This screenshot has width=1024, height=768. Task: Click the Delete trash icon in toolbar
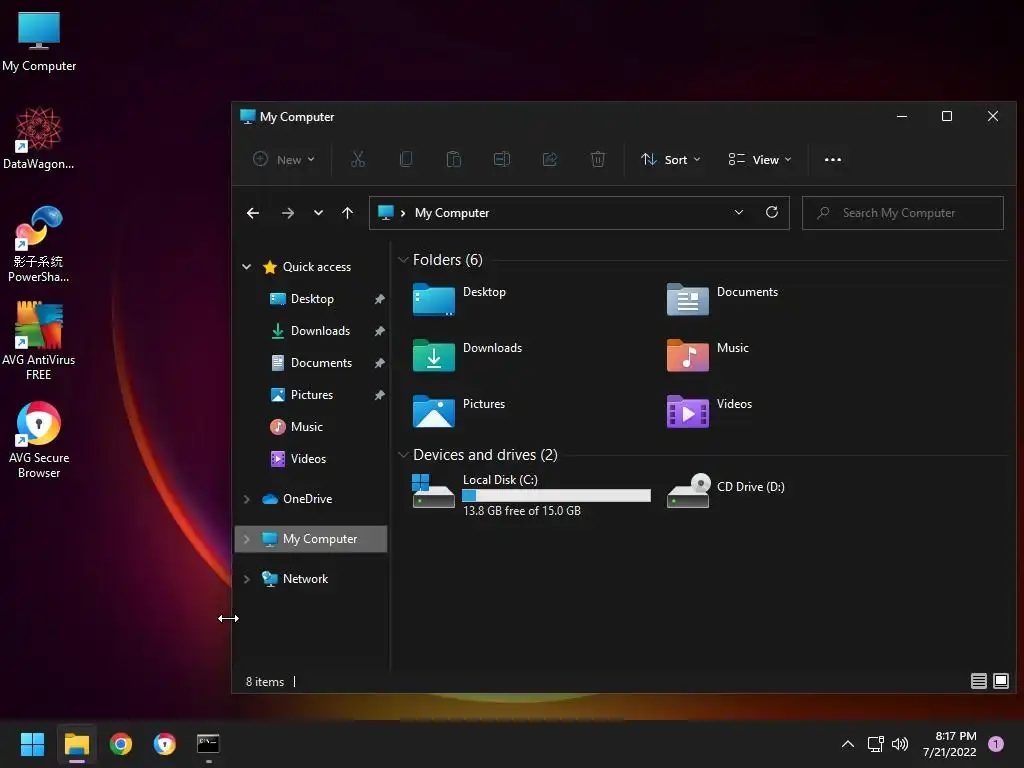coord(598,159)
